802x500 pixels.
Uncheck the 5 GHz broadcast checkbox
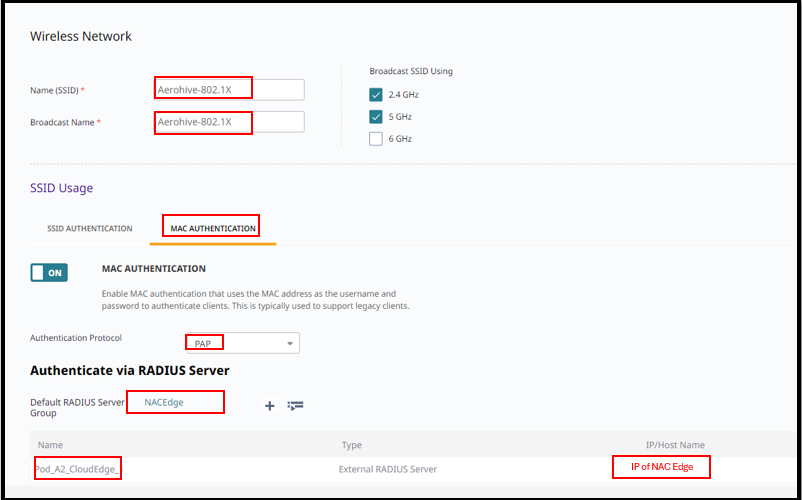tap(376, 117)
